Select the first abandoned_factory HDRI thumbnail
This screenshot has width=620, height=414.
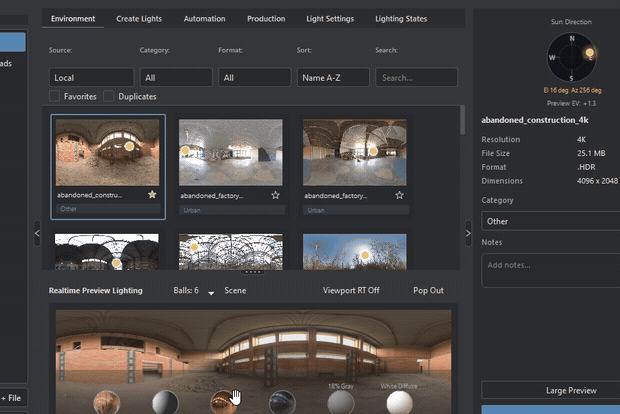[x=231, y=152]
